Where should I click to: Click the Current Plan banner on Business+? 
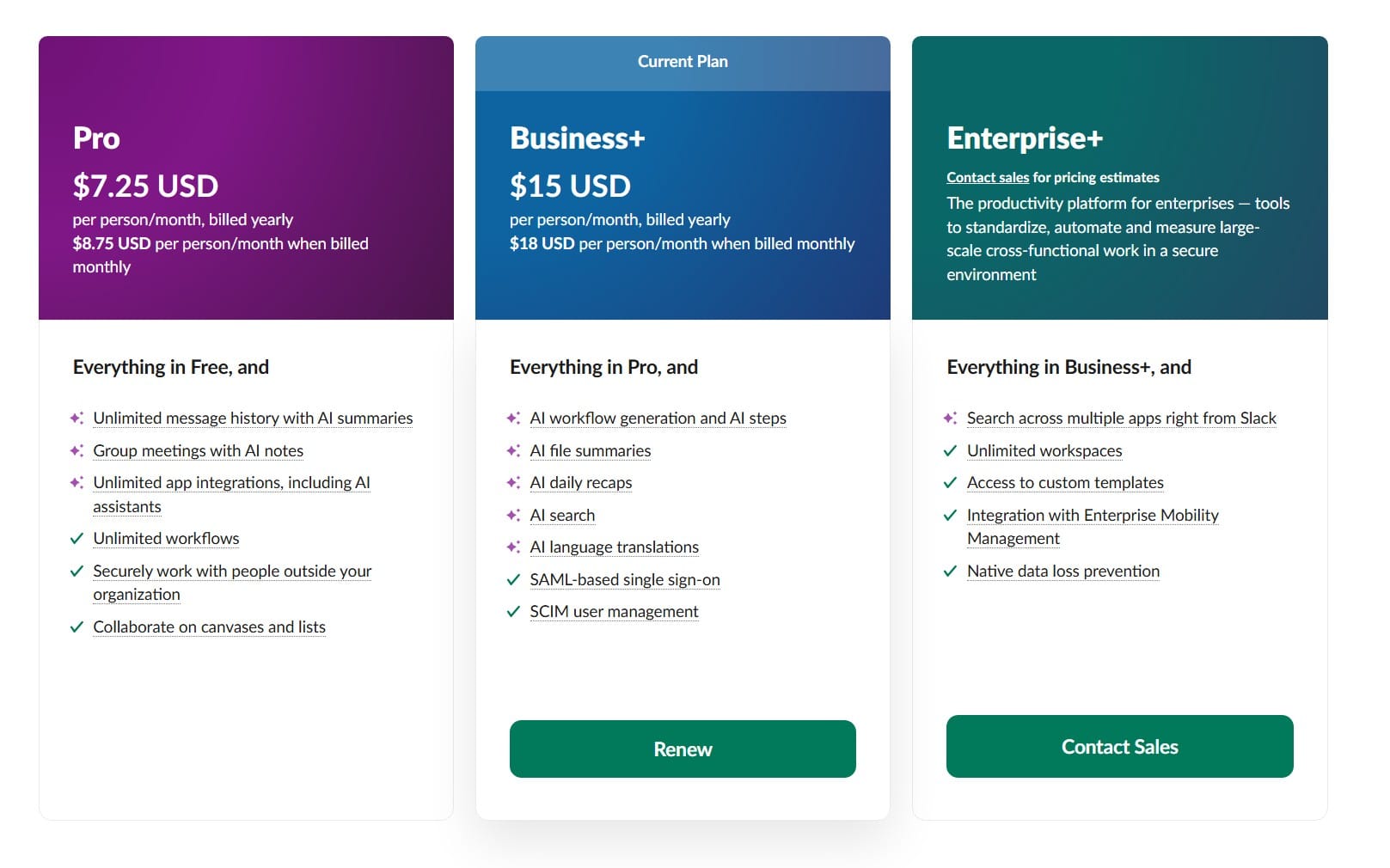[x=683, y=61]
